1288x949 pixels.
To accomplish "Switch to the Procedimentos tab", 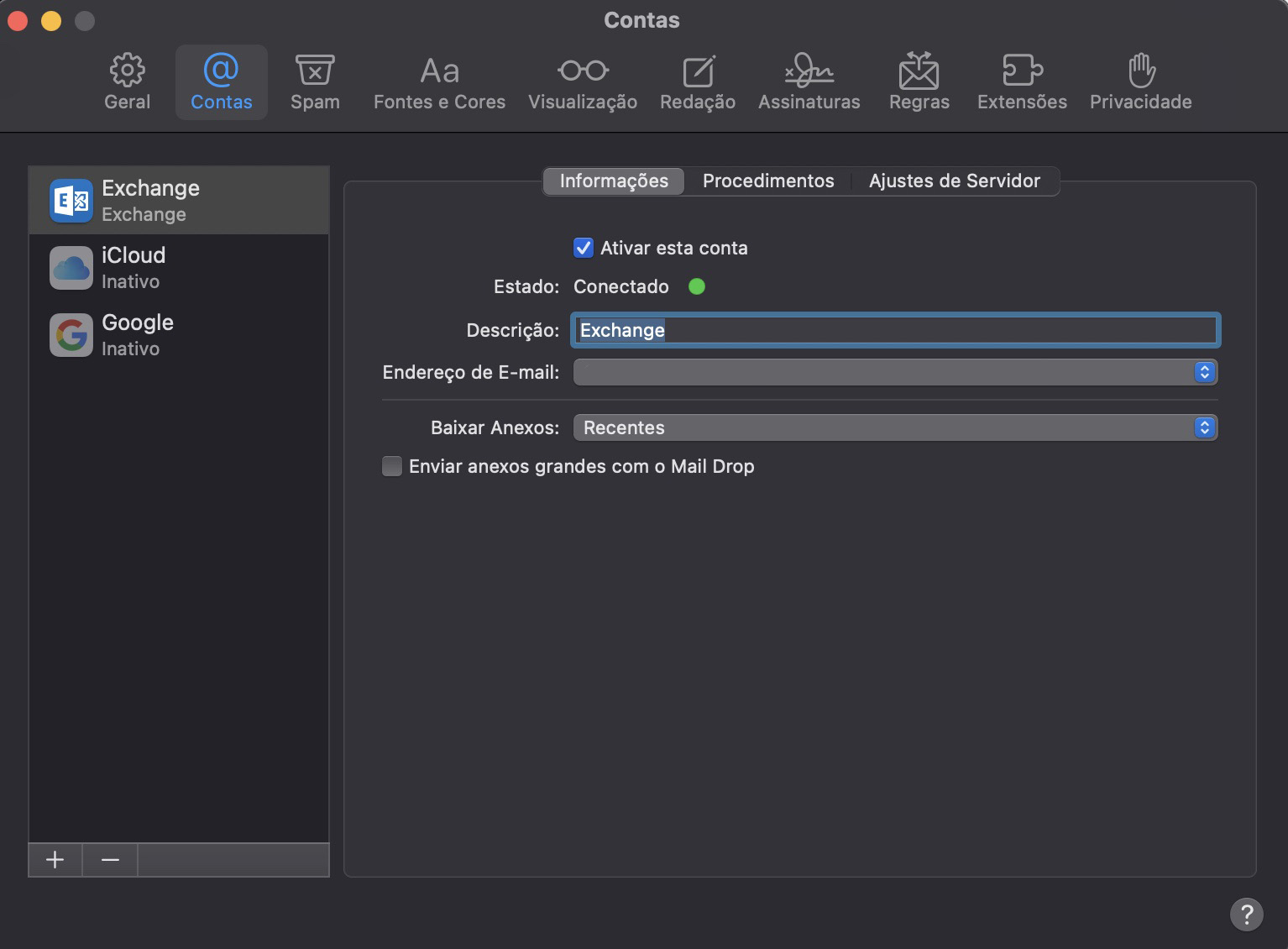I will coord(767,181).
